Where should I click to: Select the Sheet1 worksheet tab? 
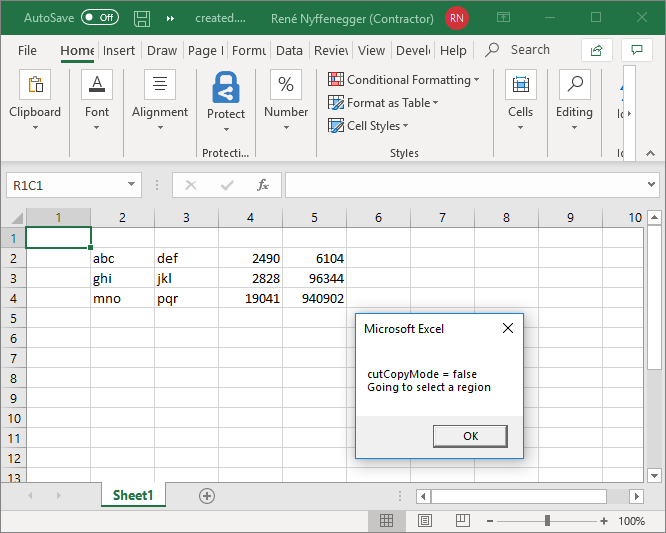pos(132,495)
